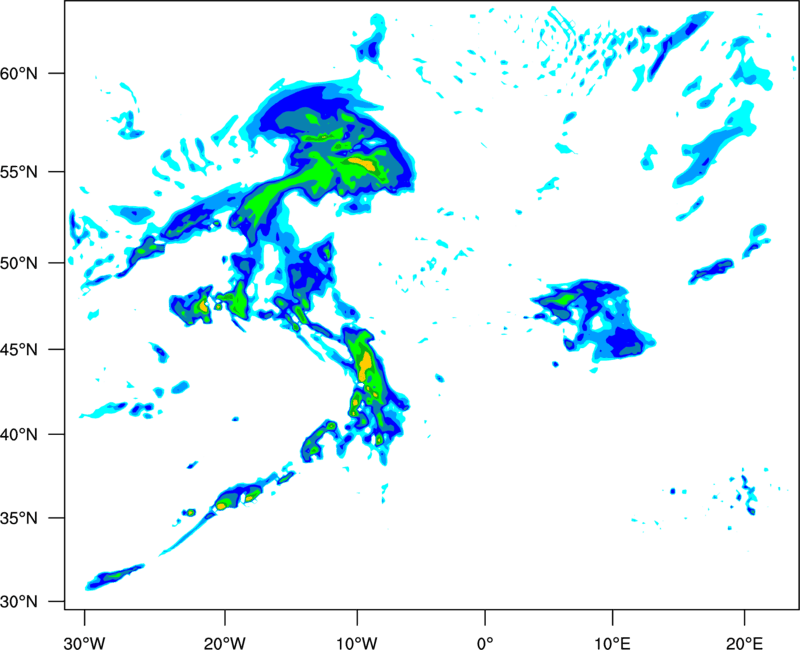Click the dark blue blob near 45°N 11°E

click(626, 342)
